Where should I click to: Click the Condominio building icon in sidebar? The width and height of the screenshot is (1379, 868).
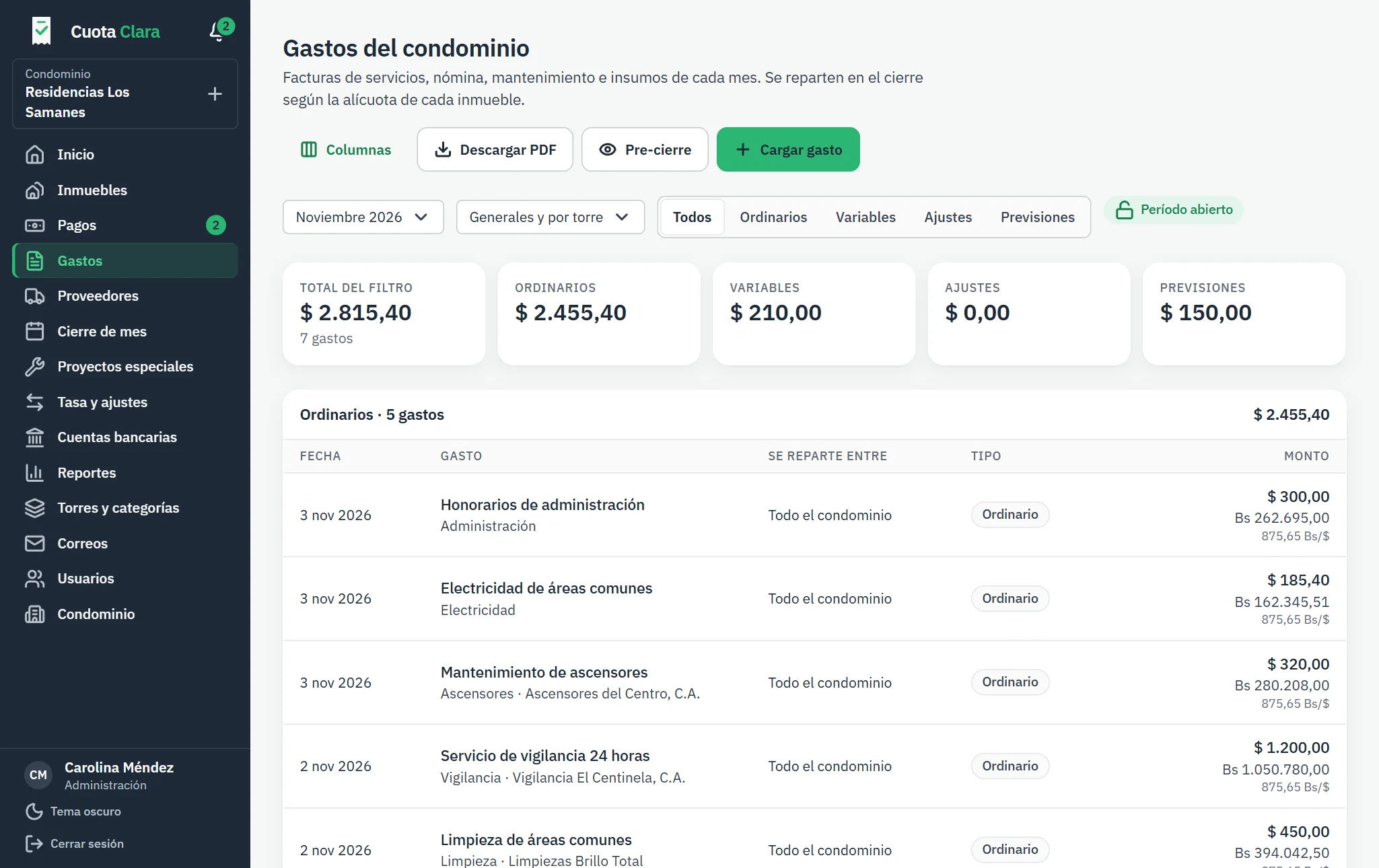click(x=34, y=614)
